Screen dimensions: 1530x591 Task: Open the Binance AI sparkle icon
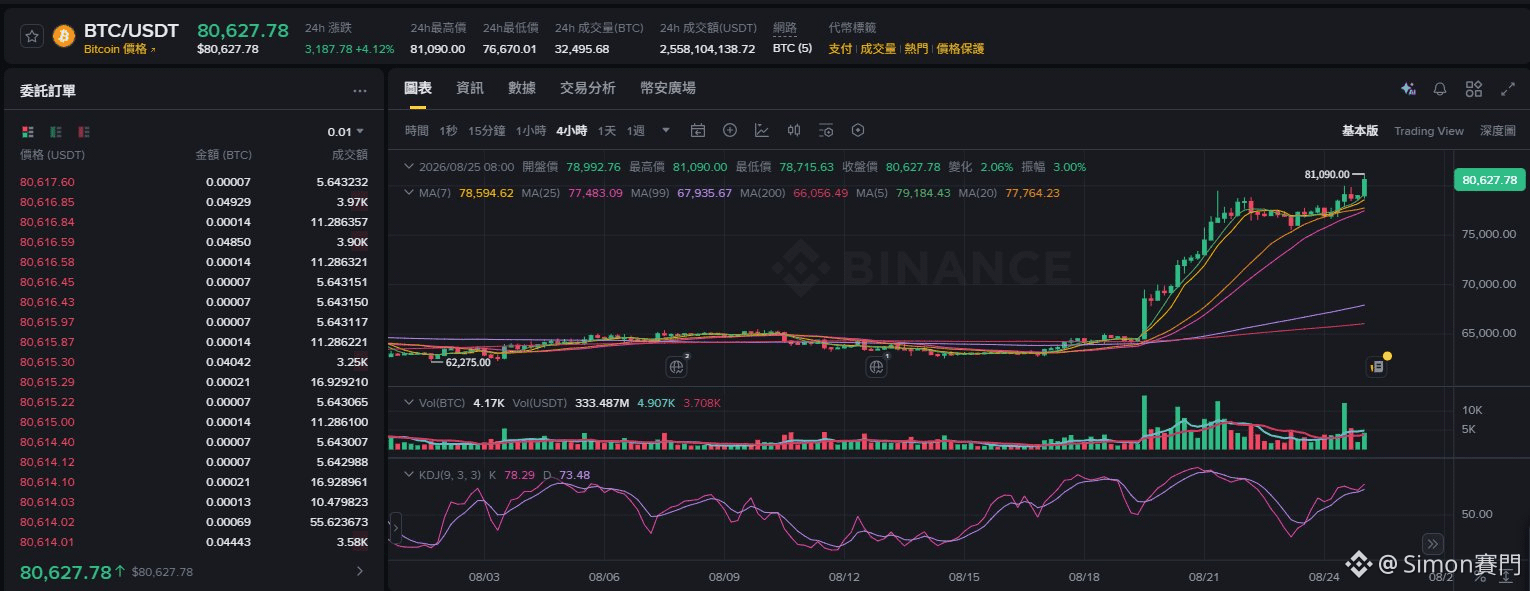[x=1408, y=89]
